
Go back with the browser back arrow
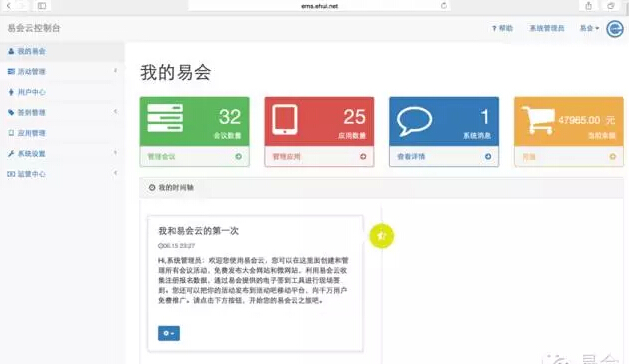pyautogui.click(x=9, y=6)
